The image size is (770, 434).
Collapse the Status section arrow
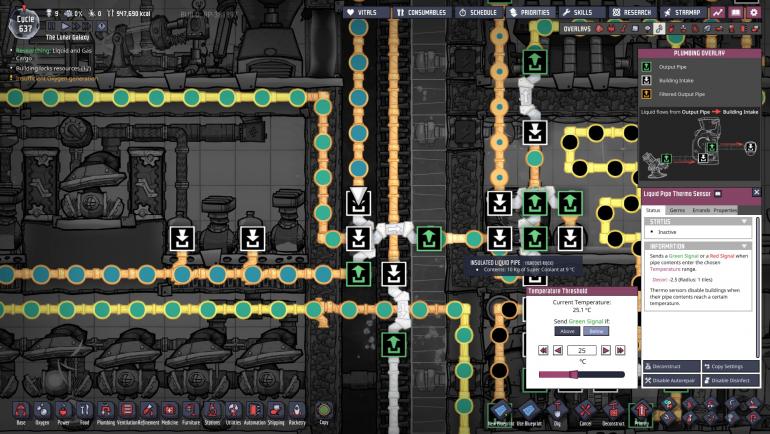pyautogui.click(x=744, y=221)
